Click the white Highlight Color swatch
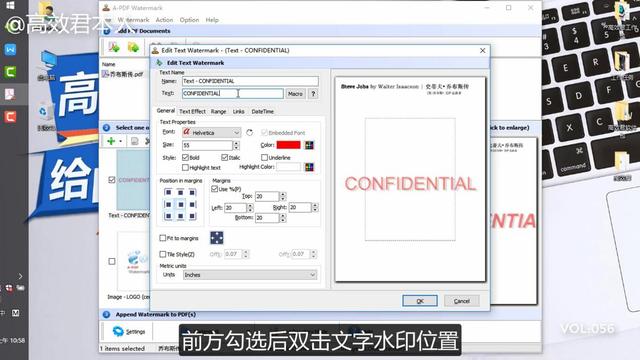640x360 pixels. coord(289,167)
